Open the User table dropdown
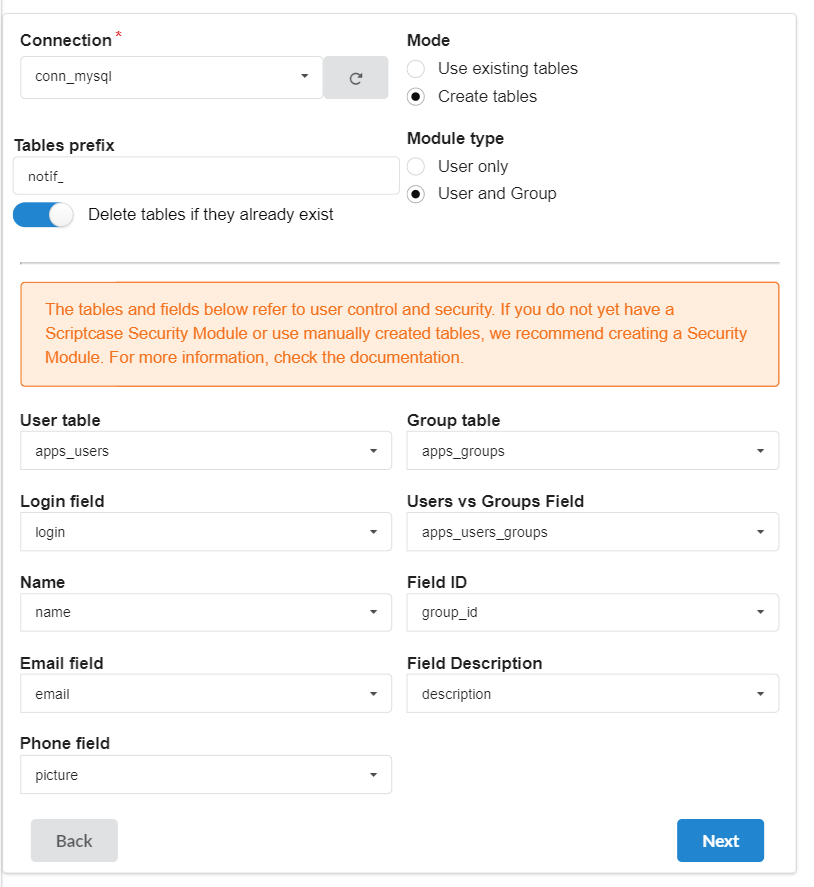 pyautogui.click(x=205, y=450)
